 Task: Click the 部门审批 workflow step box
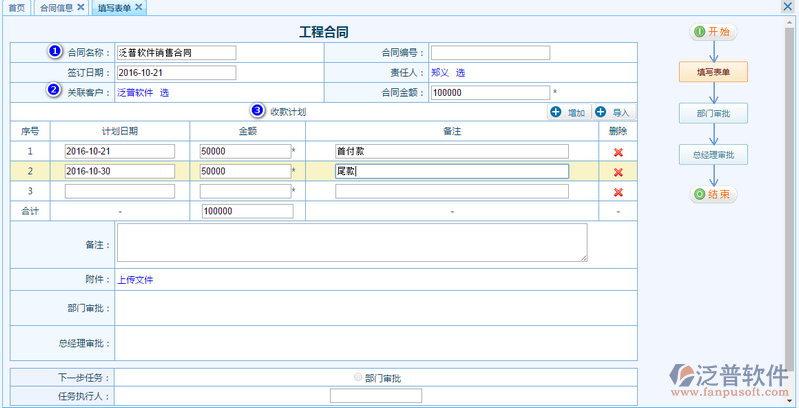click(x=713, y=114)
